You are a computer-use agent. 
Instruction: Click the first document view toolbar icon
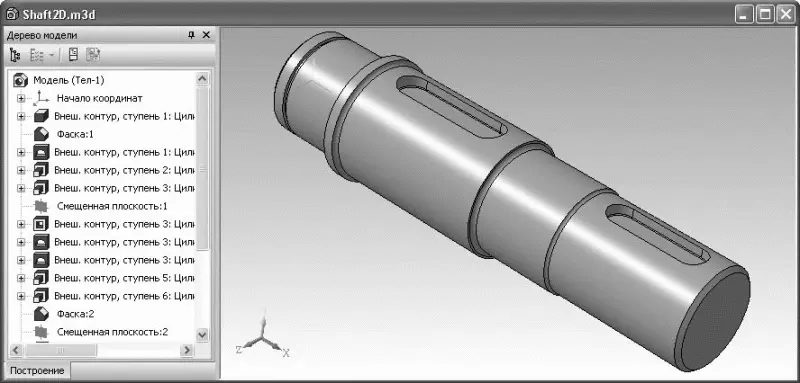pyautogui.click(x=73, y=55)
